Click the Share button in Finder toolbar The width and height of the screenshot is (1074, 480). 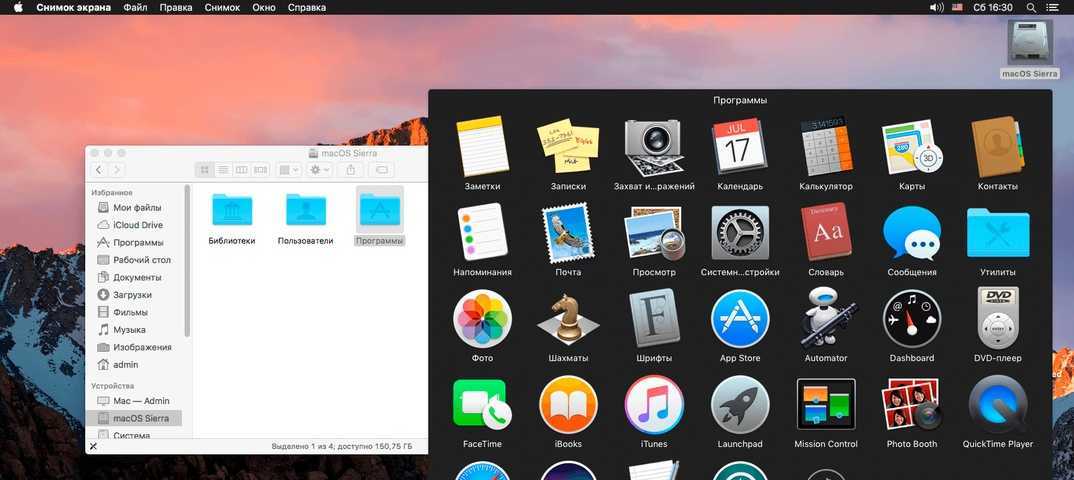(351, 170)
